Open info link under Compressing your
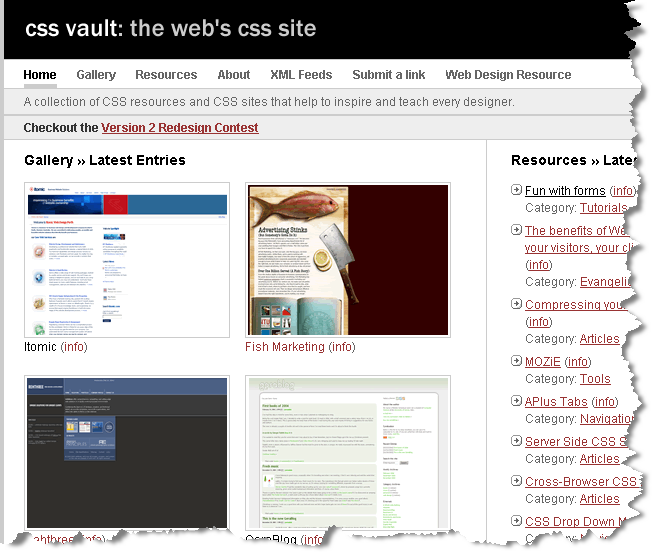The width and height of the screenshot is (652, 552). (539, 322)
